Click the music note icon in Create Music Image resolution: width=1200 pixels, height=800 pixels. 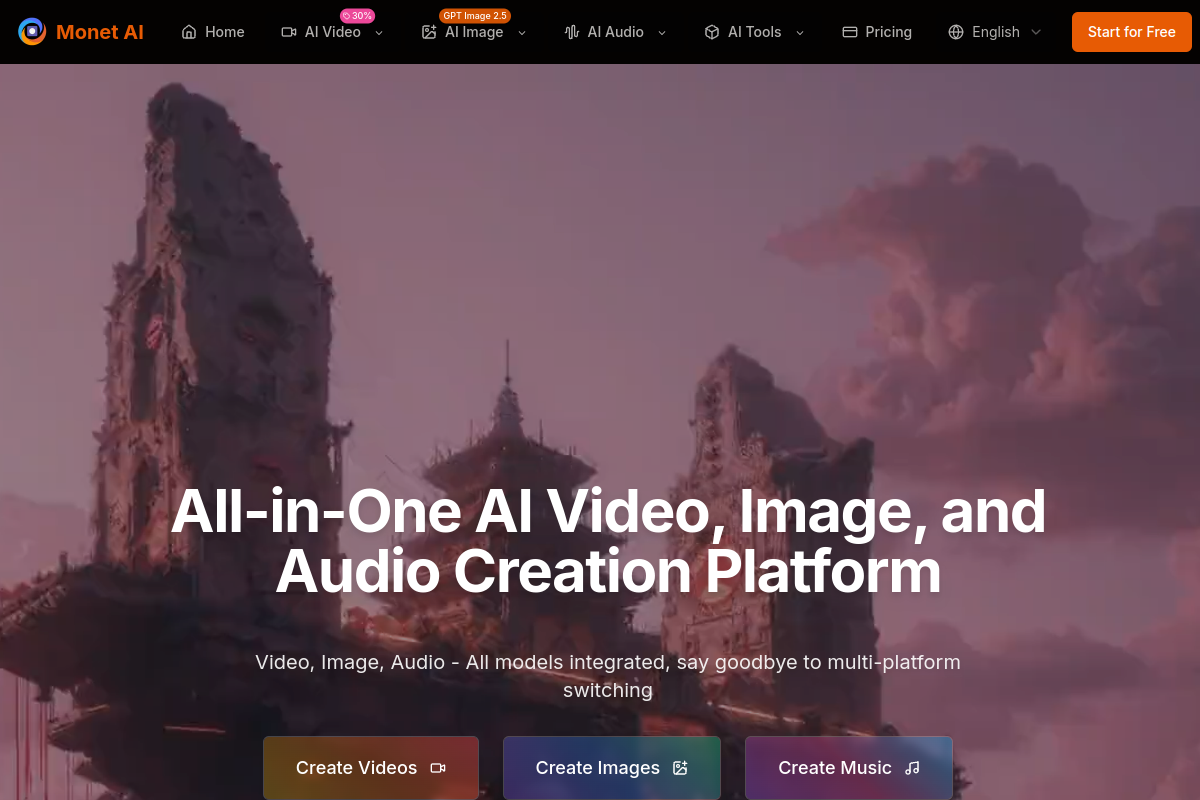[912, 768]
